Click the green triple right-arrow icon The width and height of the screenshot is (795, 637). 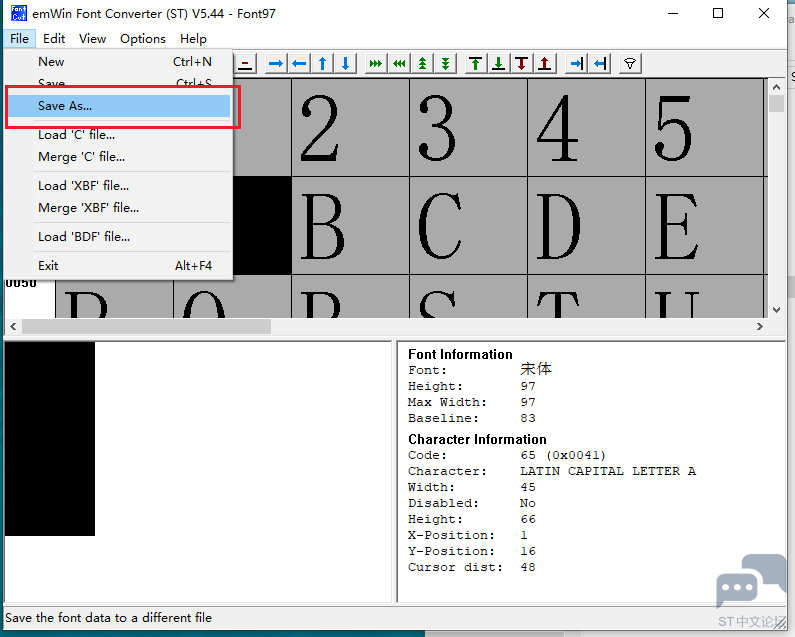[376, 63]
